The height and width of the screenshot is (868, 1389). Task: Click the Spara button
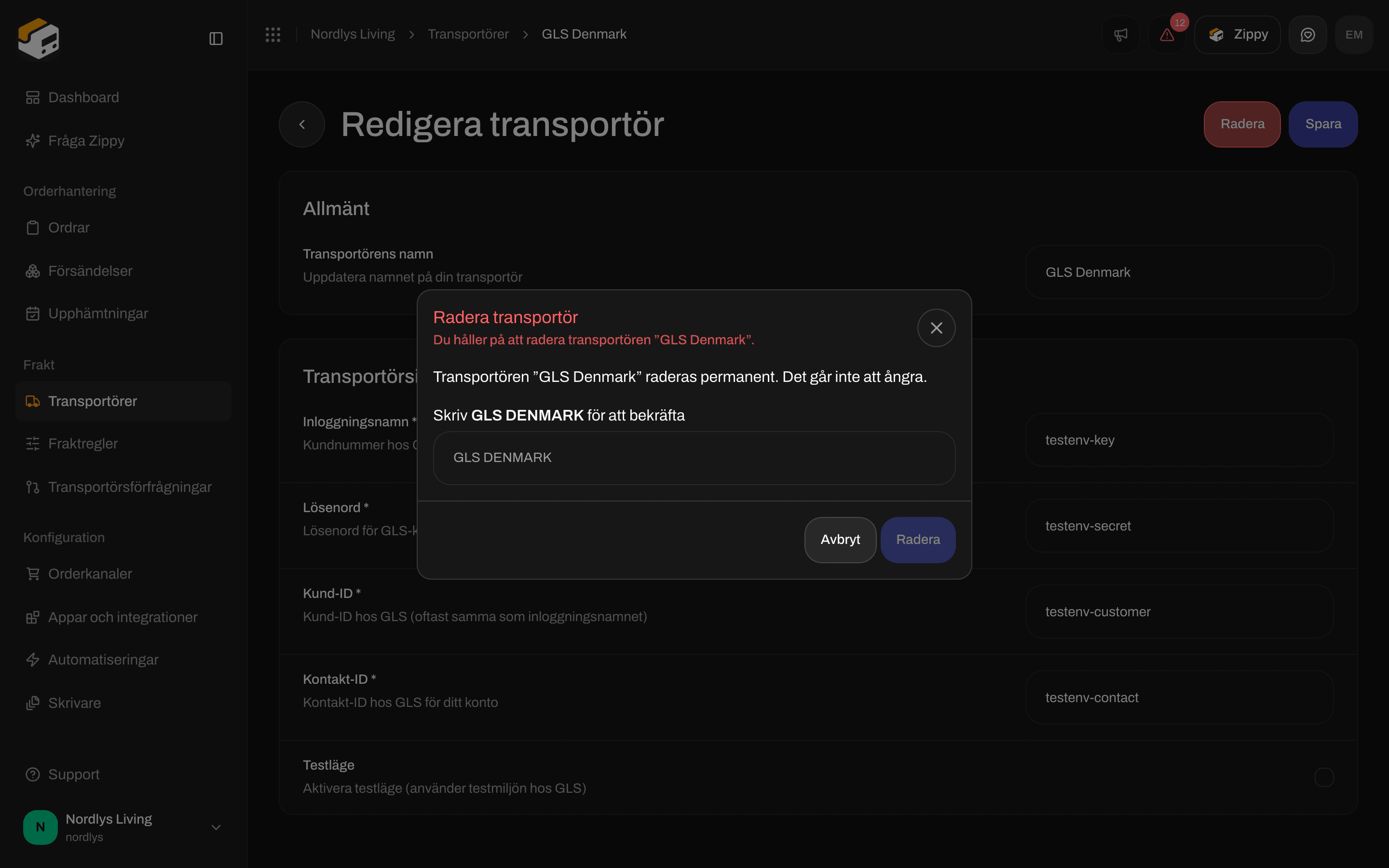1323,124
